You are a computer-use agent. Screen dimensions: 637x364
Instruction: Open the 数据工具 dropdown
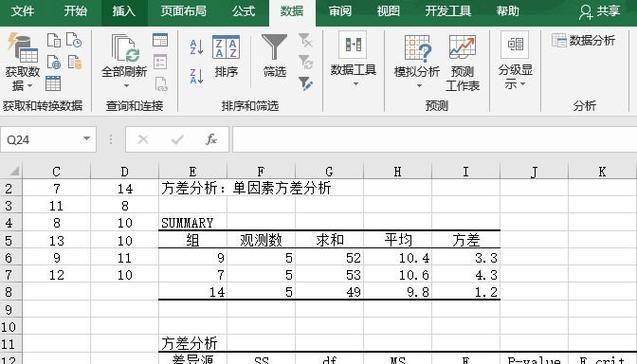(x=353, y=59)
